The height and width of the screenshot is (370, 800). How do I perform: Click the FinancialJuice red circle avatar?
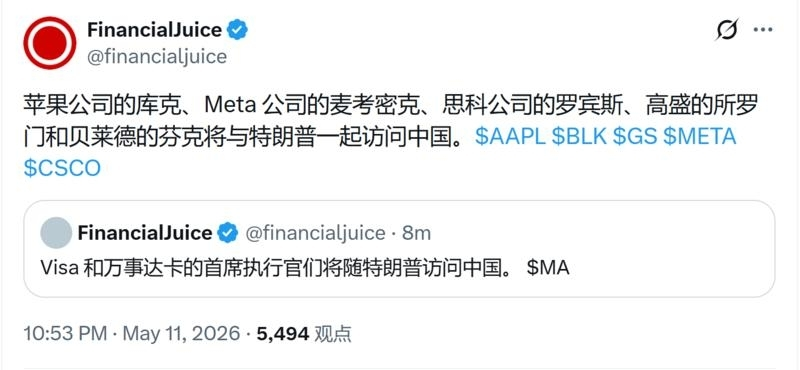point(49,43)
